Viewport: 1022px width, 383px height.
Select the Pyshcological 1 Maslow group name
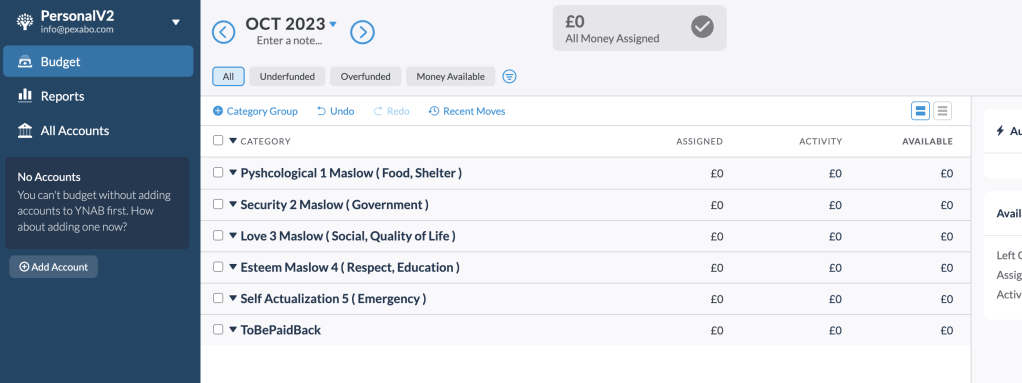click(x=351, y=173)
